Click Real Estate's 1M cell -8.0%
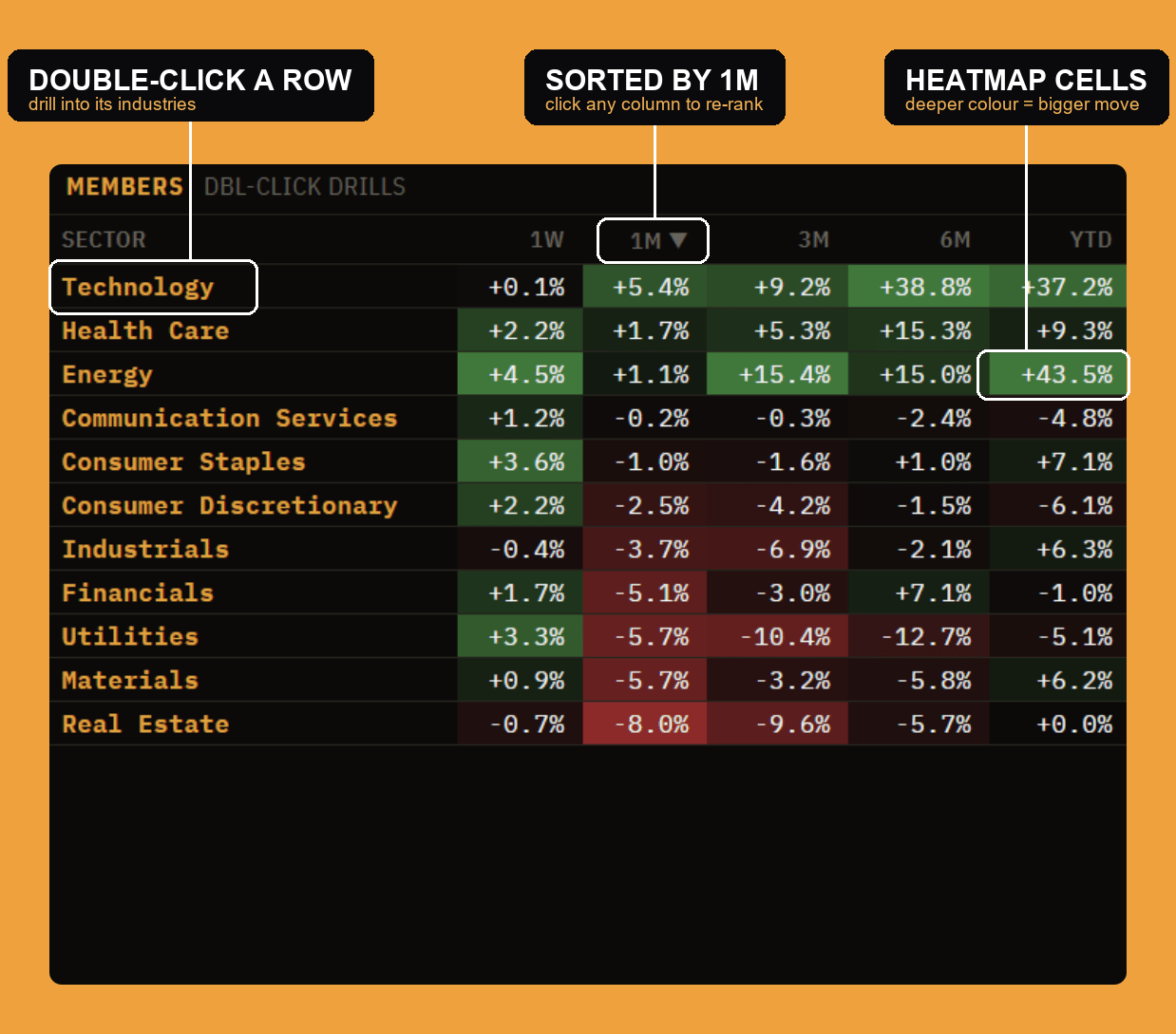The image size is (1176, 1034). point(645,724)
